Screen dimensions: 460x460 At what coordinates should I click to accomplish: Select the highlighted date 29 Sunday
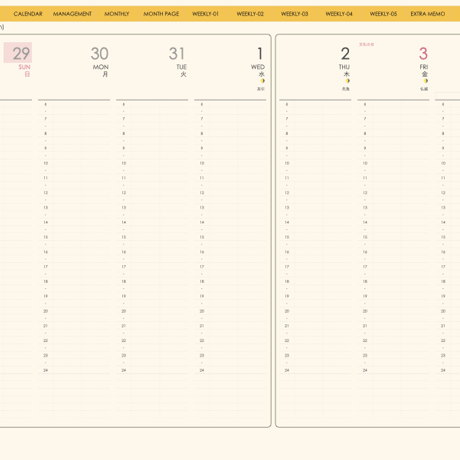coord(18,53)
